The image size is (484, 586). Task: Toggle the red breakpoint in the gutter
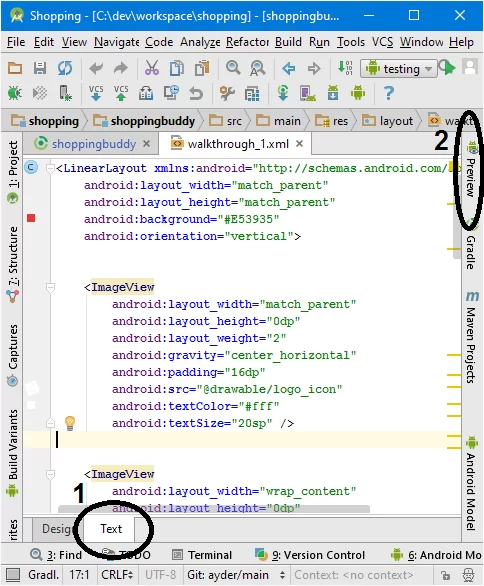point(31,218)
